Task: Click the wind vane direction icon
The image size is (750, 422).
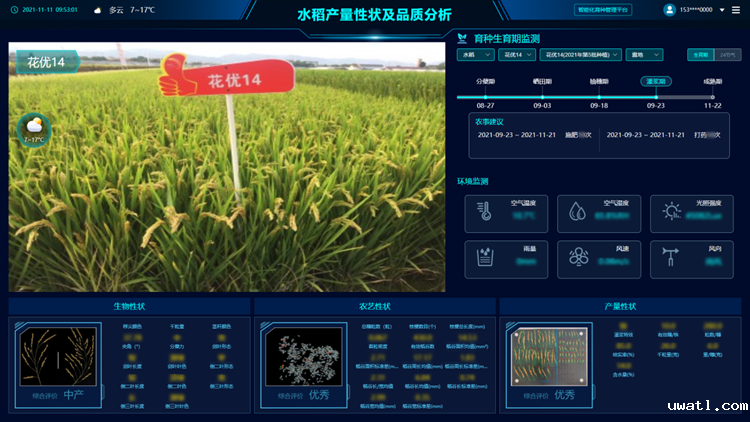Action: click(670, 256)
